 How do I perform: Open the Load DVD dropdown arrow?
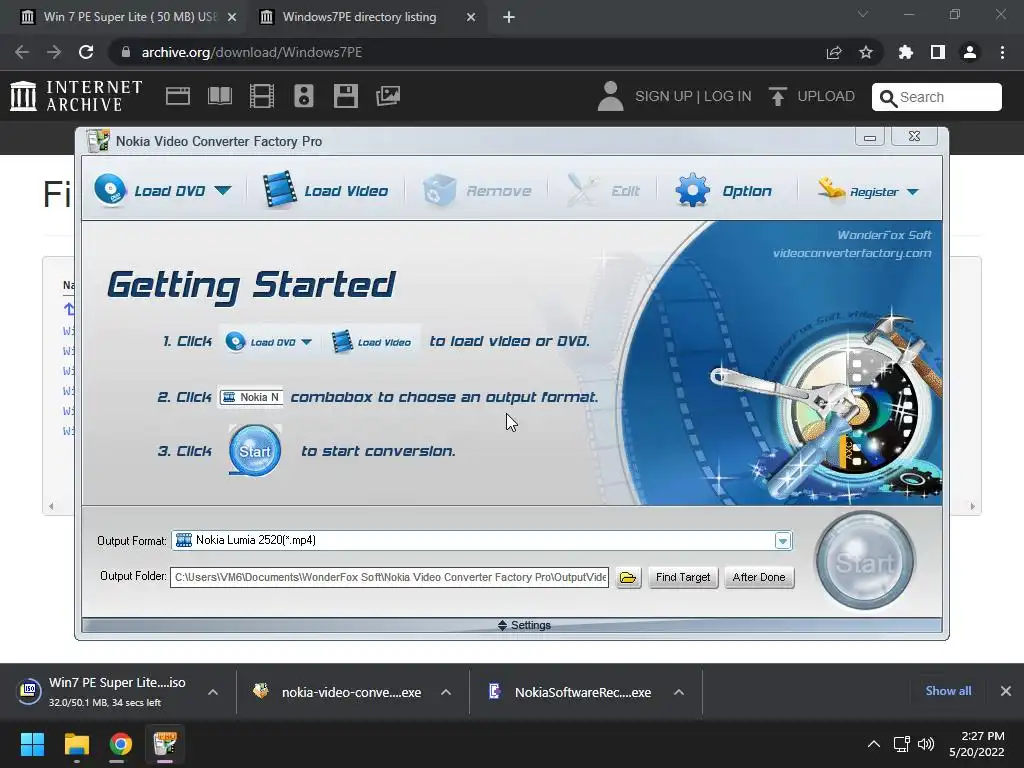pos(223,191)
